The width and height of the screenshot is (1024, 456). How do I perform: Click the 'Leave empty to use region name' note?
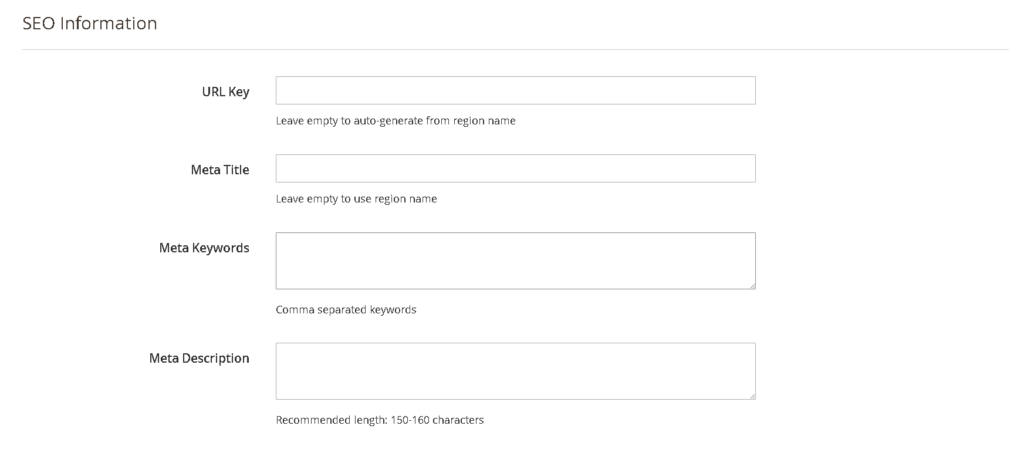[356, 199]
